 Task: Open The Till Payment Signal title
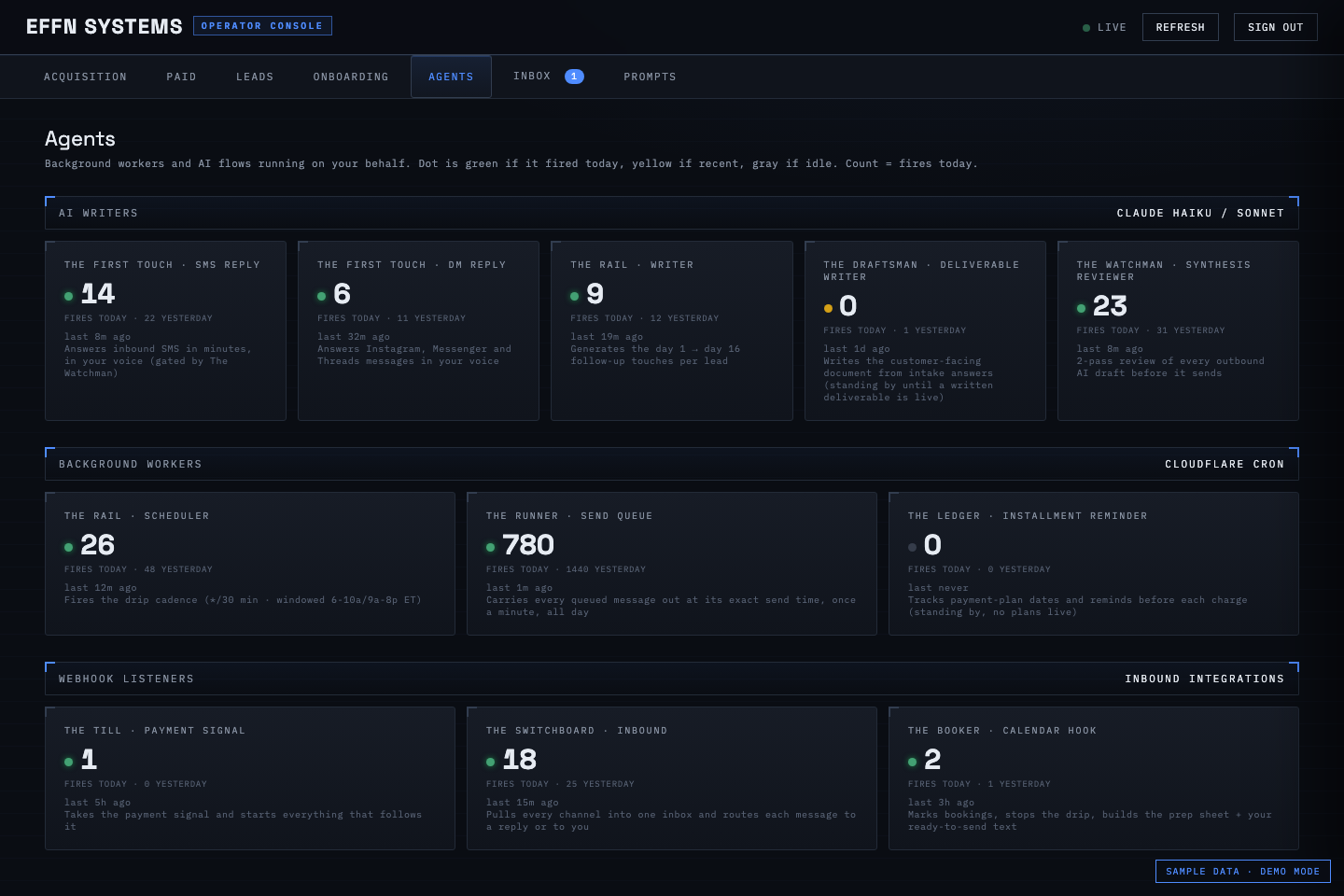(155, 731)
